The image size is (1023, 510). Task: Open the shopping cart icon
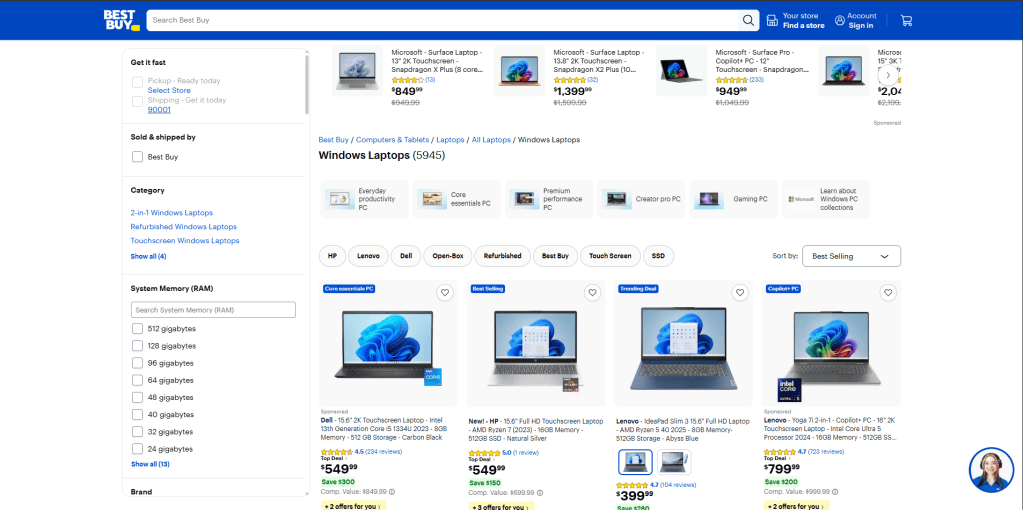click(906, 20)
